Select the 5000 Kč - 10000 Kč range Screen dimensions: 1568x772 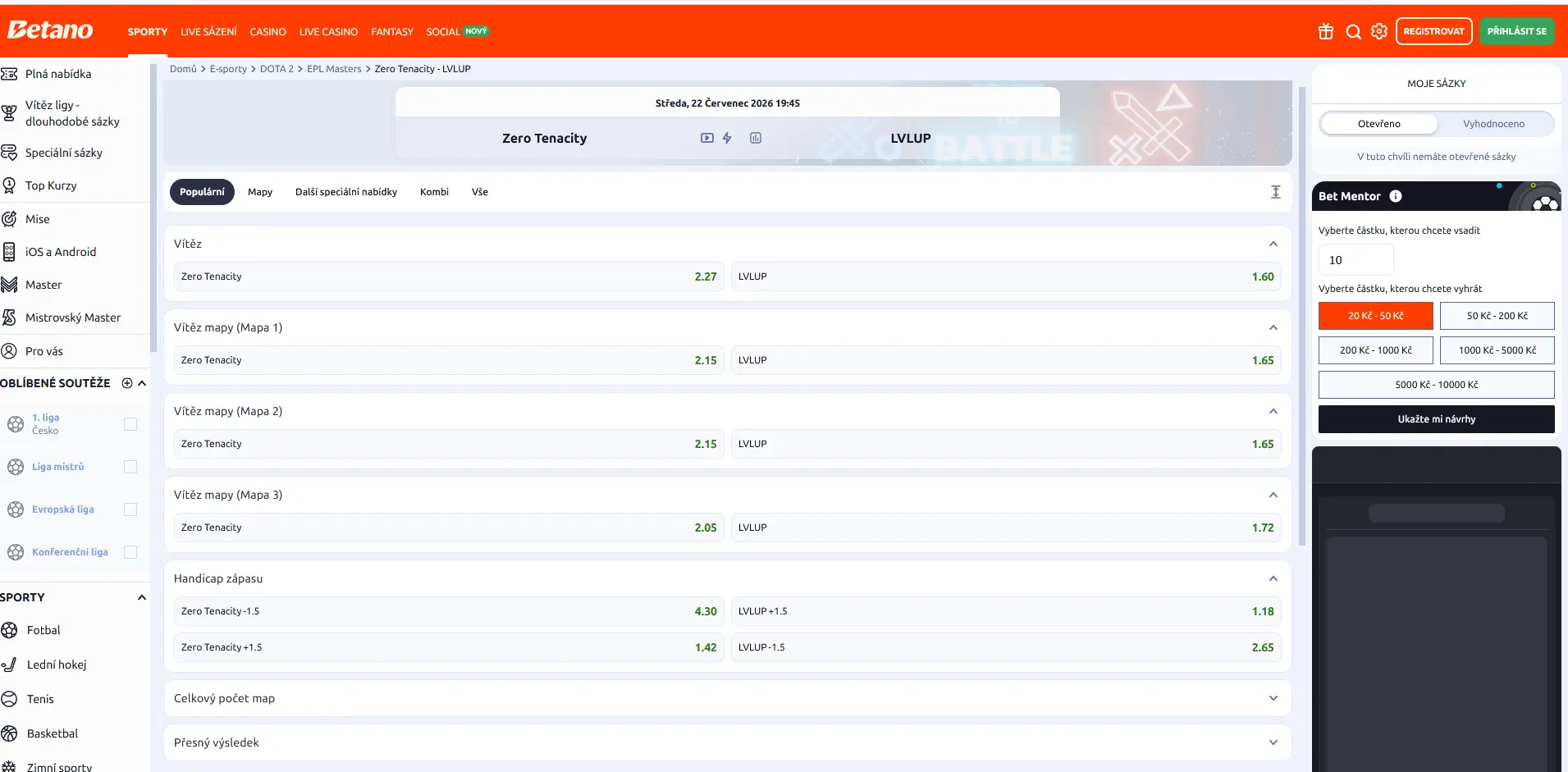click(x=1437, y=385)
